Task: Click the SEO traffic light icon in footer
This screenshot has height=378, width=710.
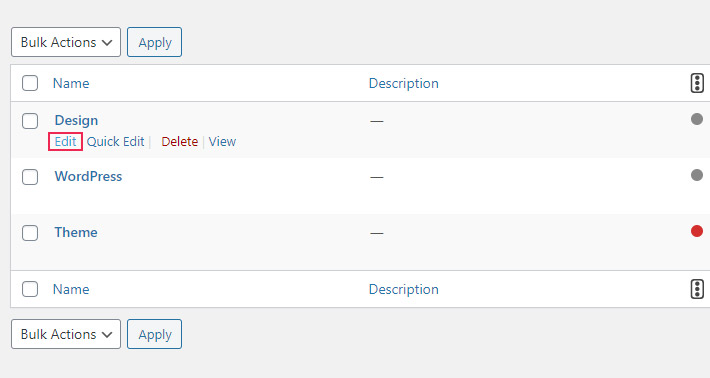Action: [x=697, y=289]
